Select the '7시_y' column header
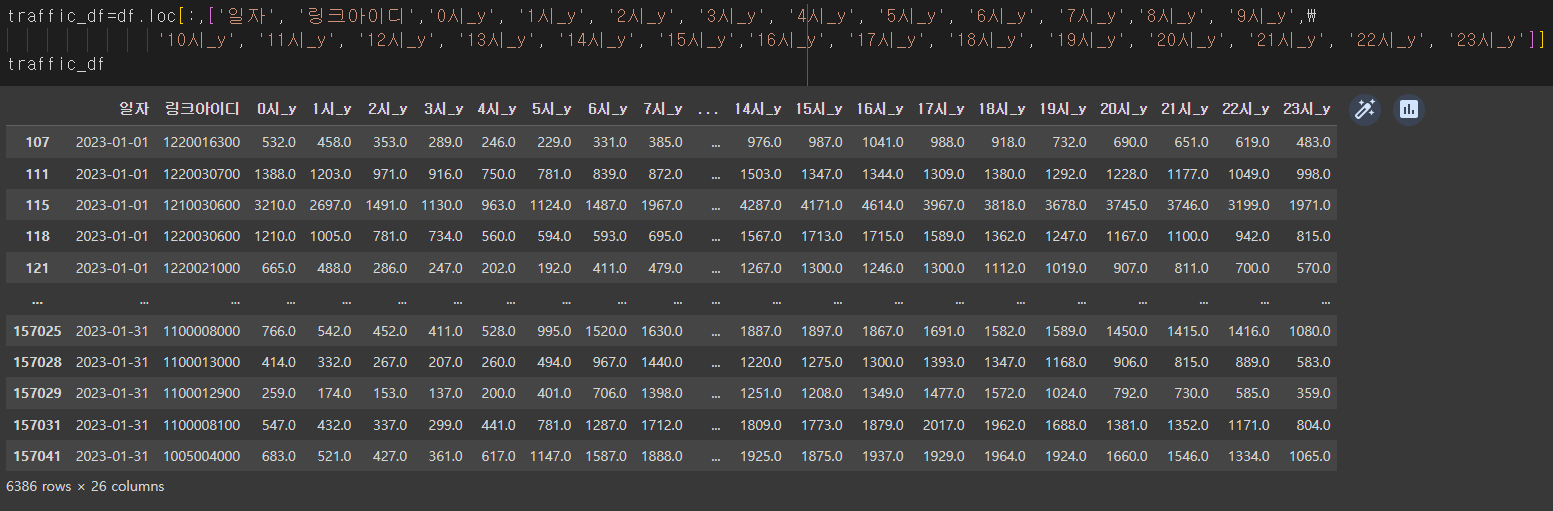Screen dimensions: 1553x511 point(663,109)
